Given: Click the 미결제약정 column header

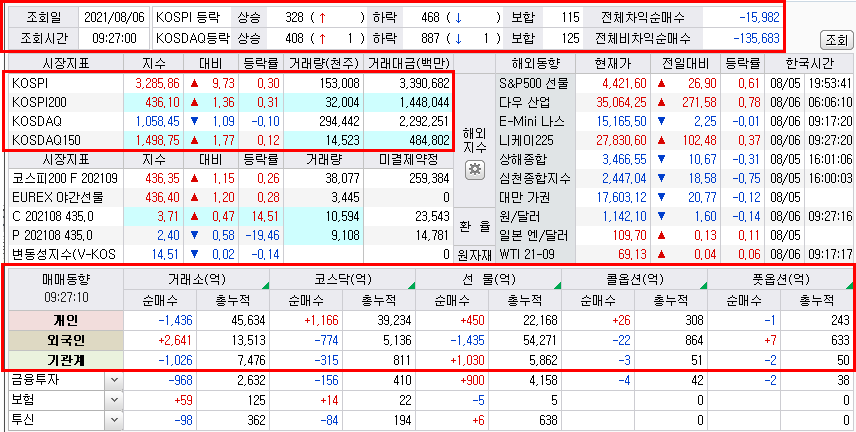Looking at the screenshot, I should [408, 159].
